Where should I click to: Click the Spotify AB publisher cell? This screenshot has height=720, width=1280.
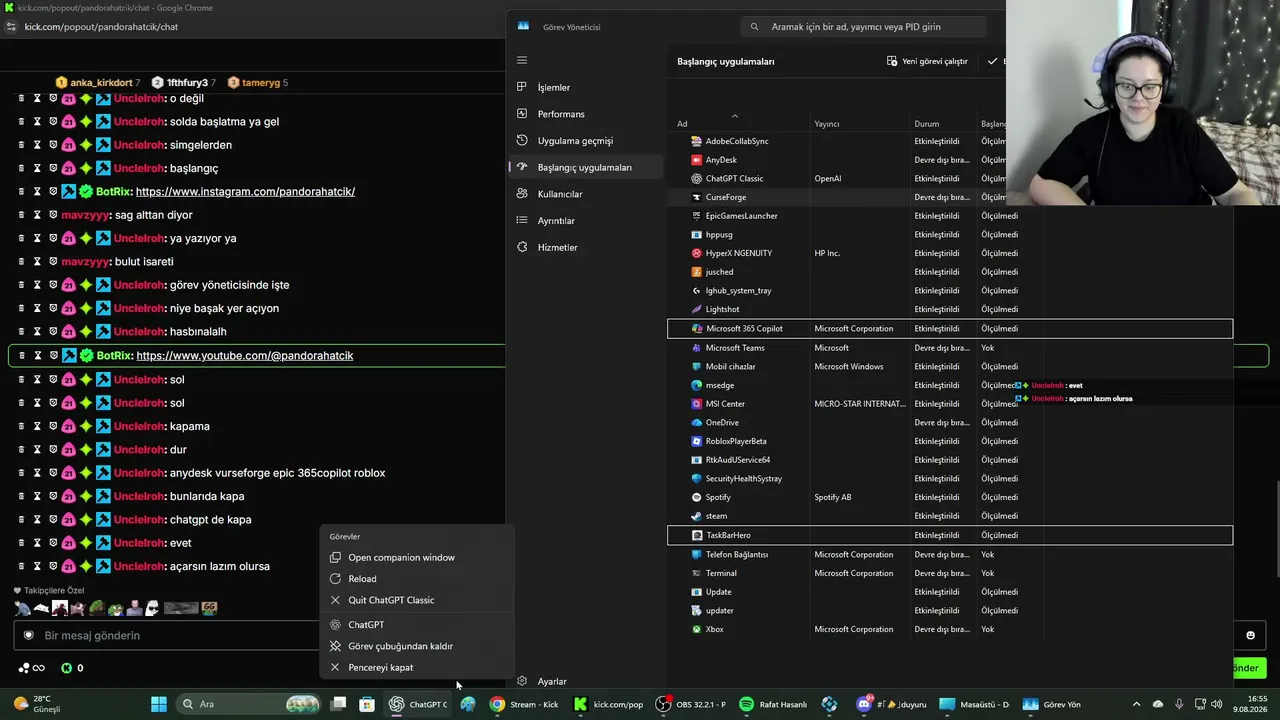pyautogui.click(x=833, y=497)
